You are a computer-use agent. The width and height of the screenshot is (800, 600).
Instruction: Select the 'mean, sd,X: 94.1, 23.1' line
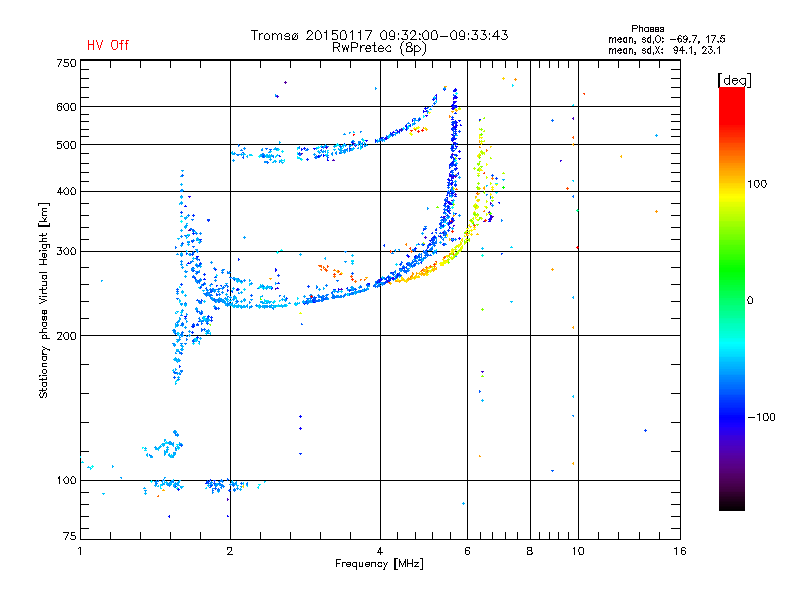[x=664, y=50]
